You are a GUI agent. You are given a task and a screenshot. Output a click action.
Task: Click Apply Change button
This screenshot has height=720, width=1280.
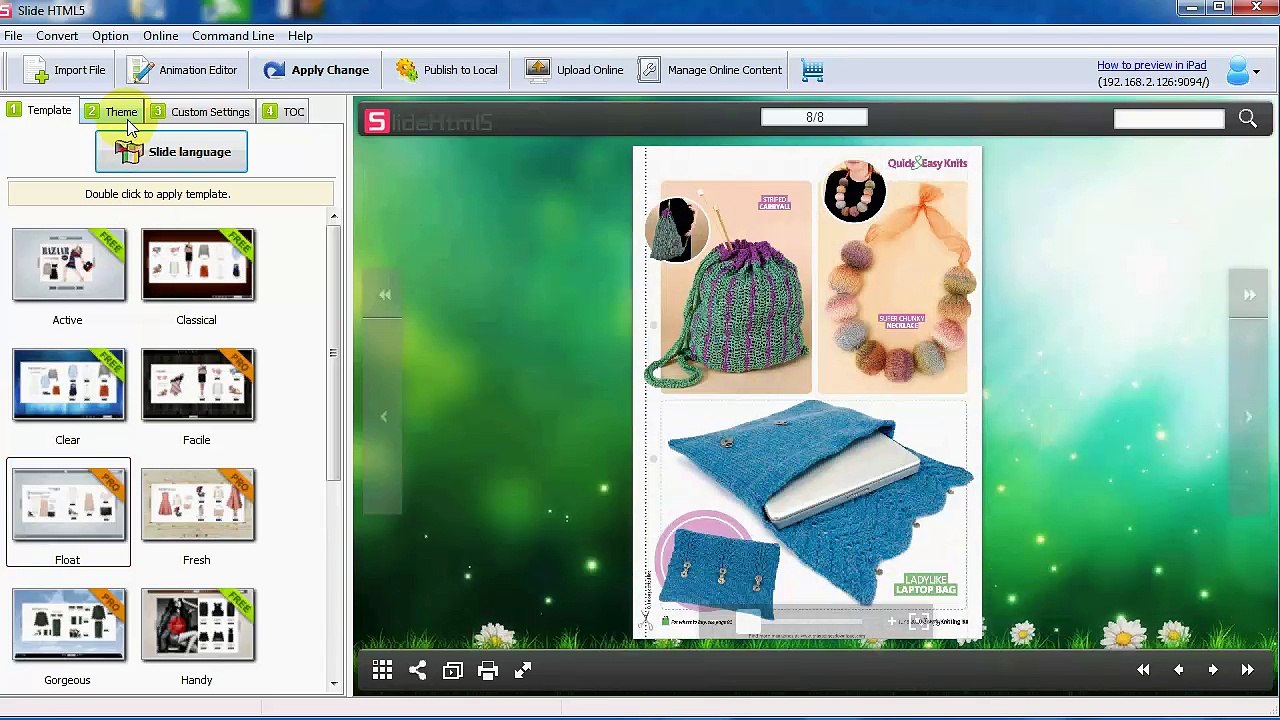point(316,70)
